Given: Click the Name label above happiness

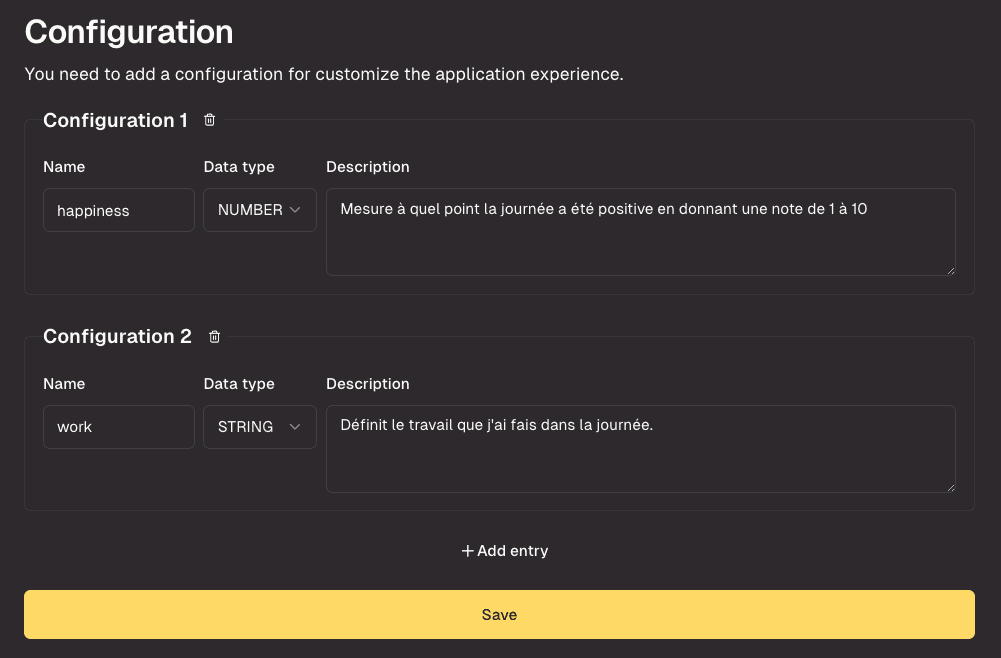Looking at the screenshot, I should point(64,167).
